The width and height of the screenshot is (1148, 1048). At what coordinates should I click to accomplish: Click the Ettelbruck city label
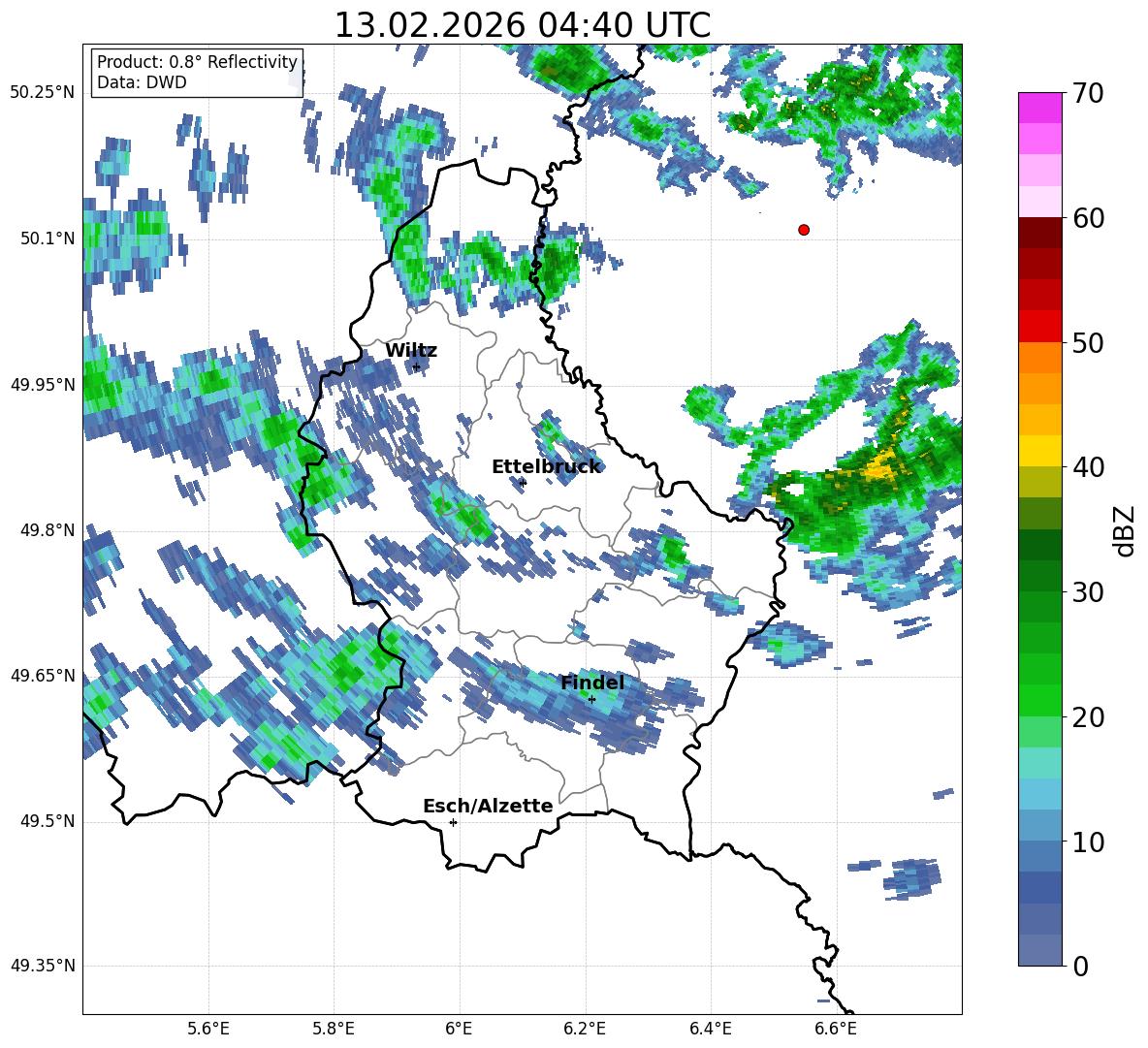point(546,466)
